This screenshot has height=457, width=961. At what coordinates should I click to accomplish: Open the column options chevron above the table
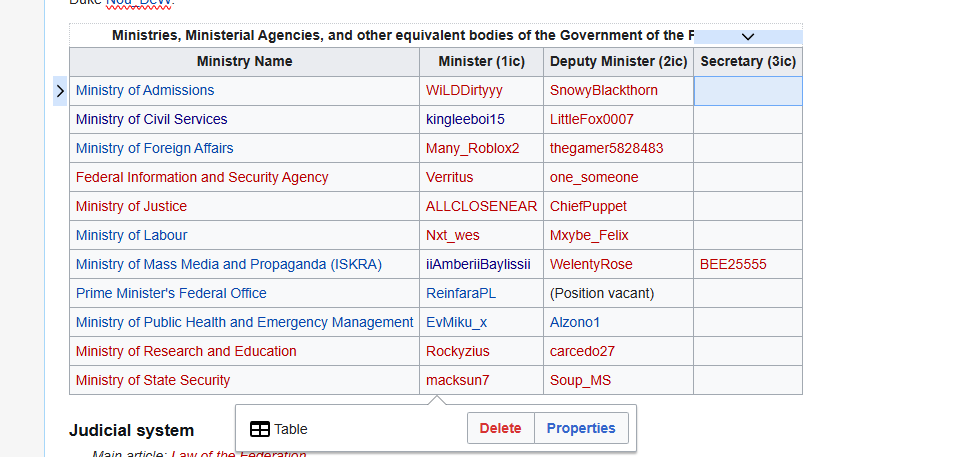click(x=748, y=36)
